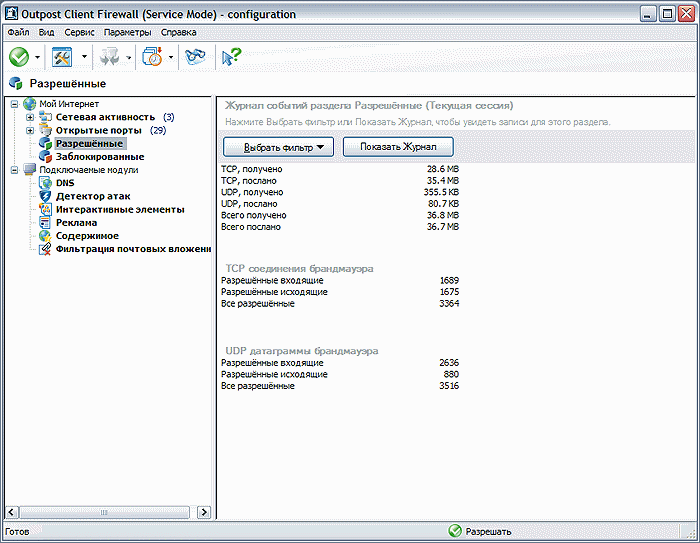The width and height of the screenshot is (700, 543).
Task: Click the settings tools toolbar icon
Action: click(62, 57)
